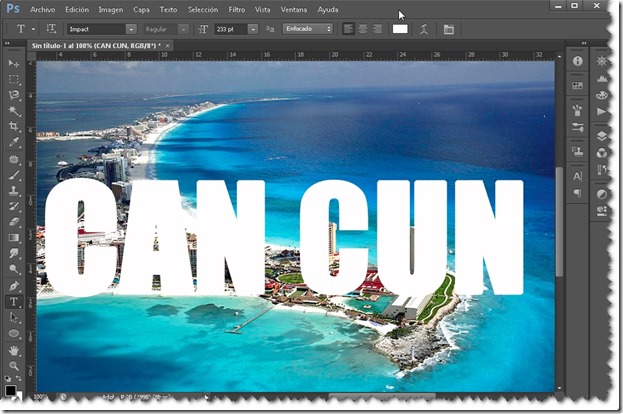Open the Paragraph panel pilcrow icon

578,193
